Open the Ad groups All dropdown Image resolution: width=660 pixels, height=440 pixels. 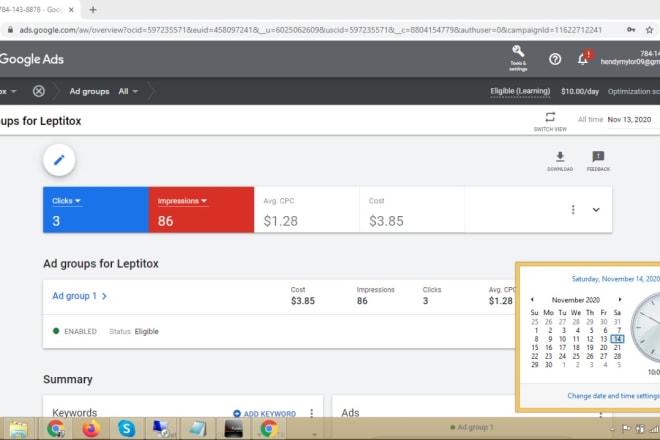pos(128,91)
